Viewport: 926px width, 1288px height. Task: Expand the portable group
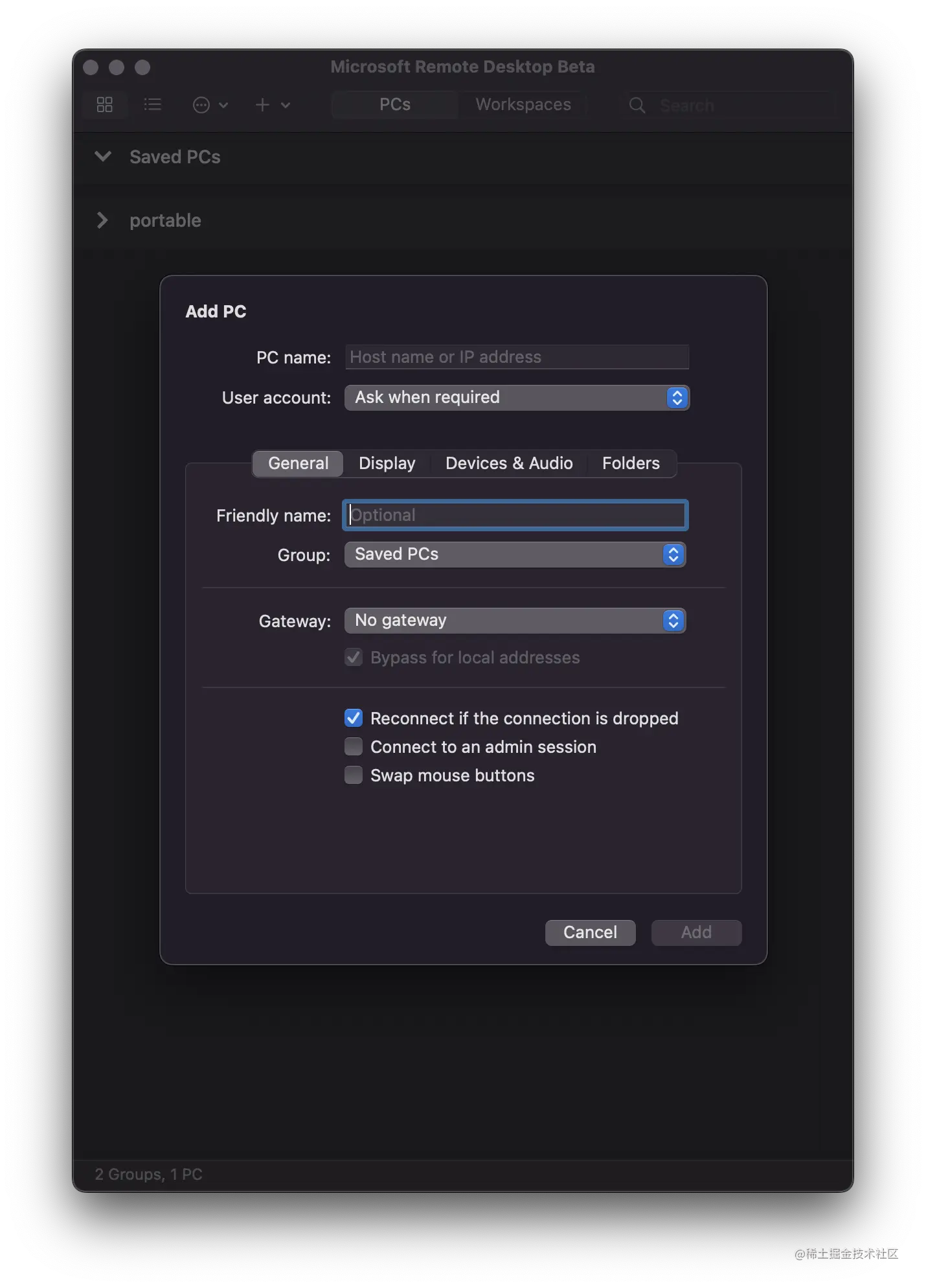tap(102, 220)
